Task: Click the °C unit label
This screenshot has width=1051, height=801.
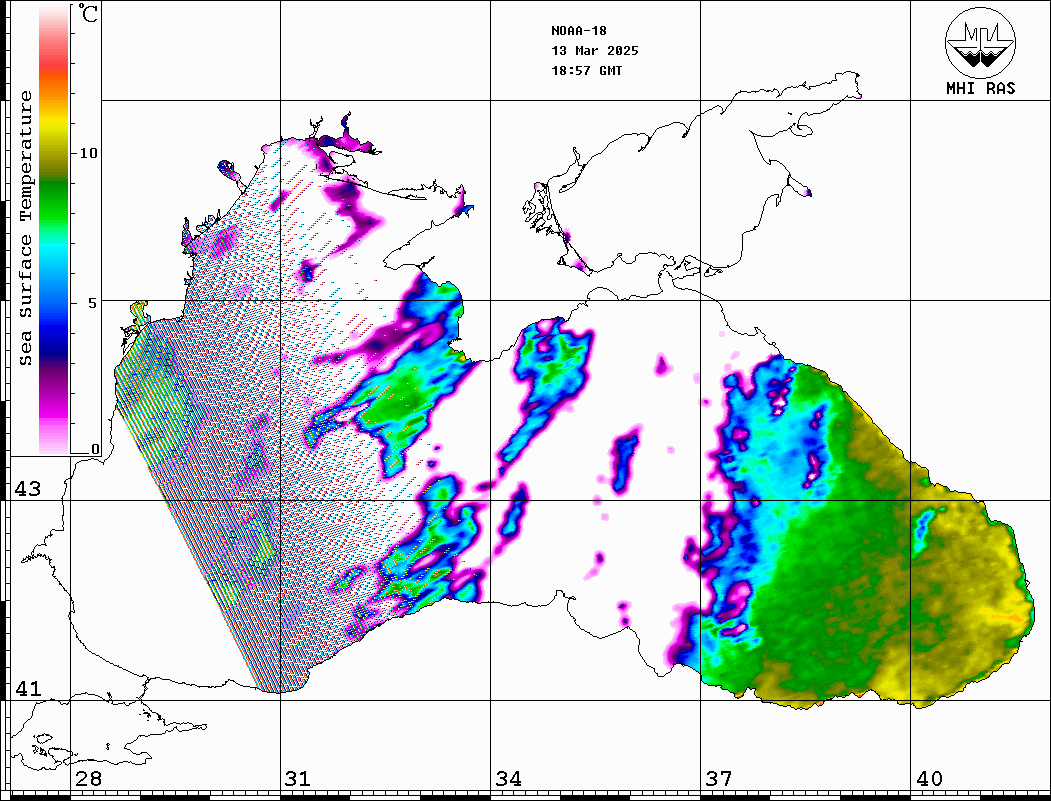Action: point(88,13)
